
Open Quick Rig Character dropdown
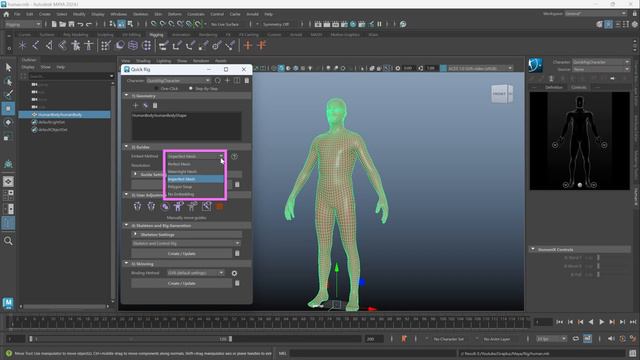tap(178, 81)
